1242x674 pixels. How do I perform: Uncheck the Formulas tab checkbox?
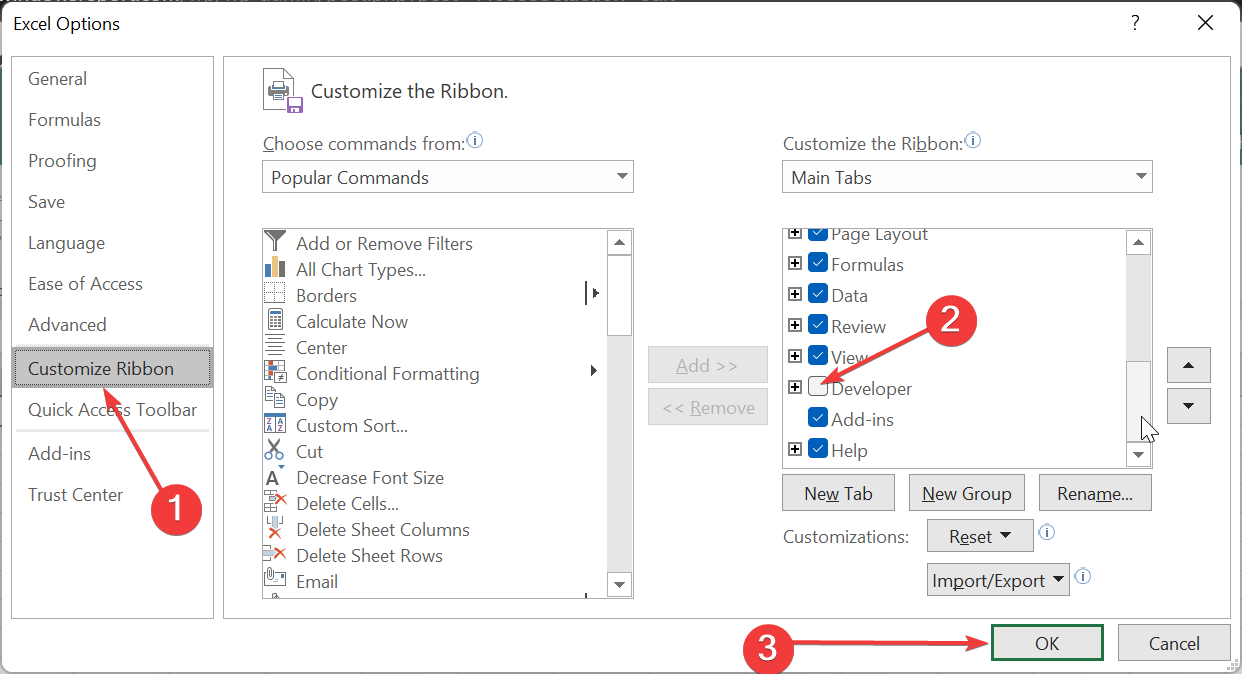[818, 264]
